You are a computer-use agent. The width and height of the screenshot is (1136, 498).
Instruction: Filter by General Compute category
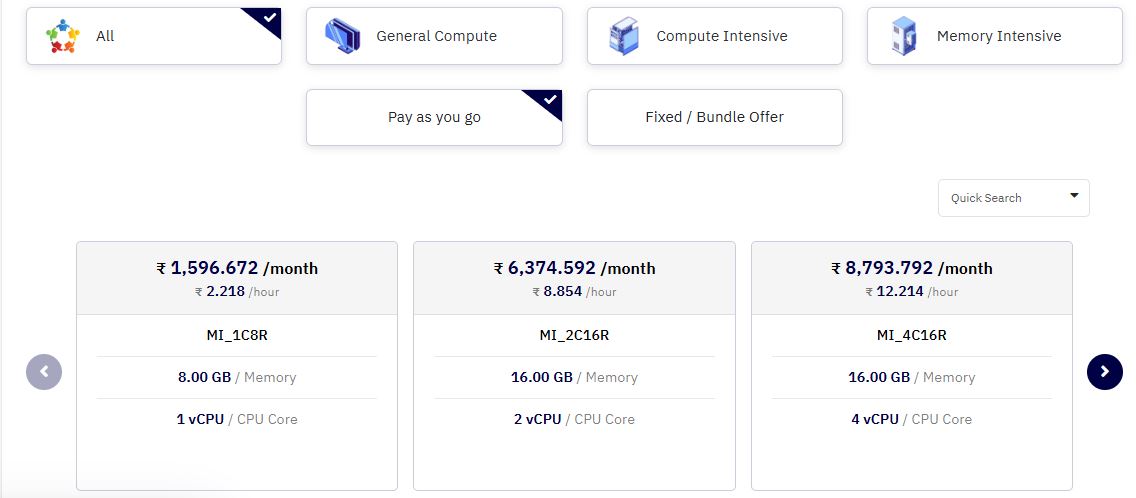(434, 36)
